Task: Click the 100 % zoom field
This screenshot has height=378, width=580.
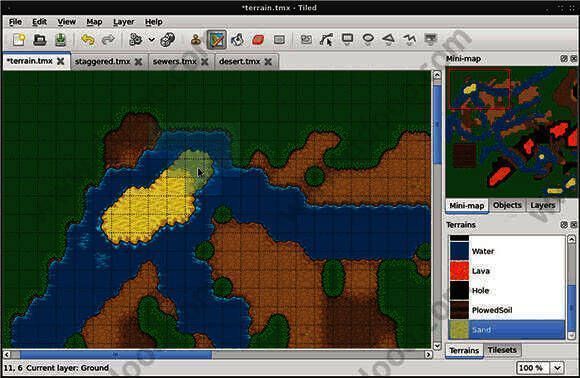Action: coord(533,368)
